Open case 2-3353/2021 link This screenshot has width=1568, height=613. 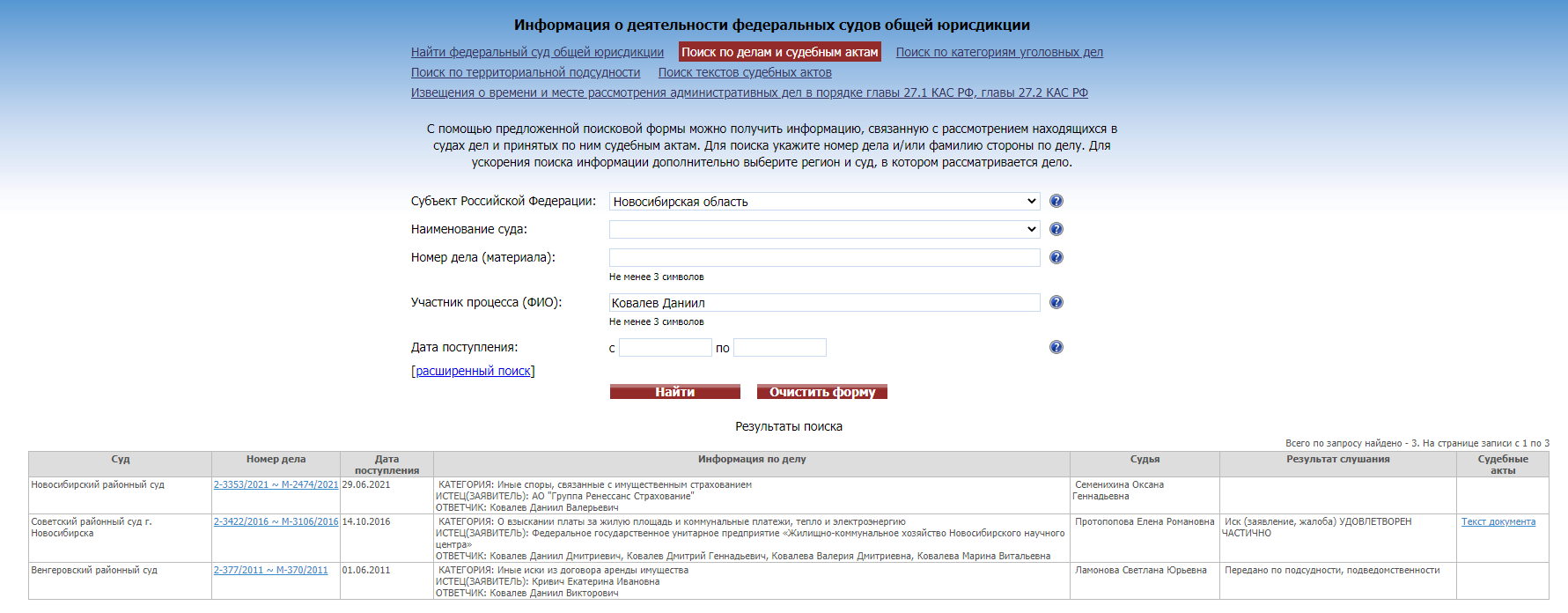276,484
